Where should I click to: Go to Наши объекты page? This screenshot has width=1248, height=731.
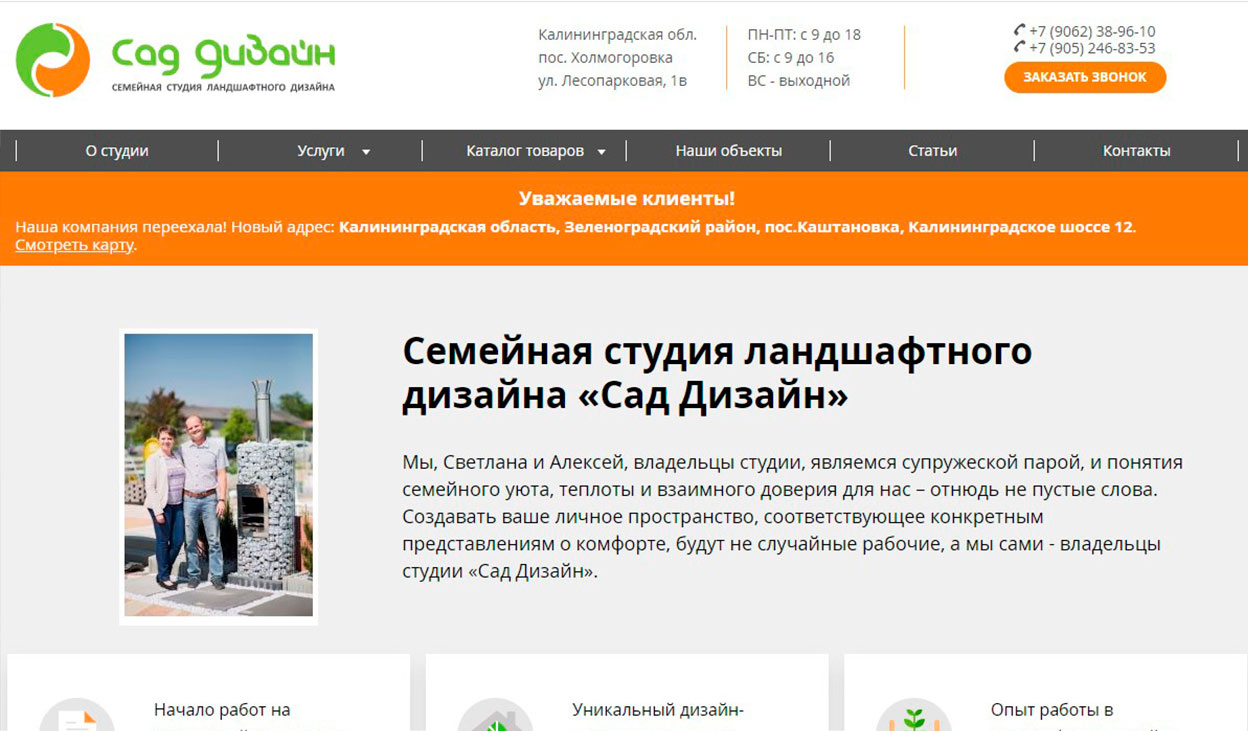pos(729,151)
